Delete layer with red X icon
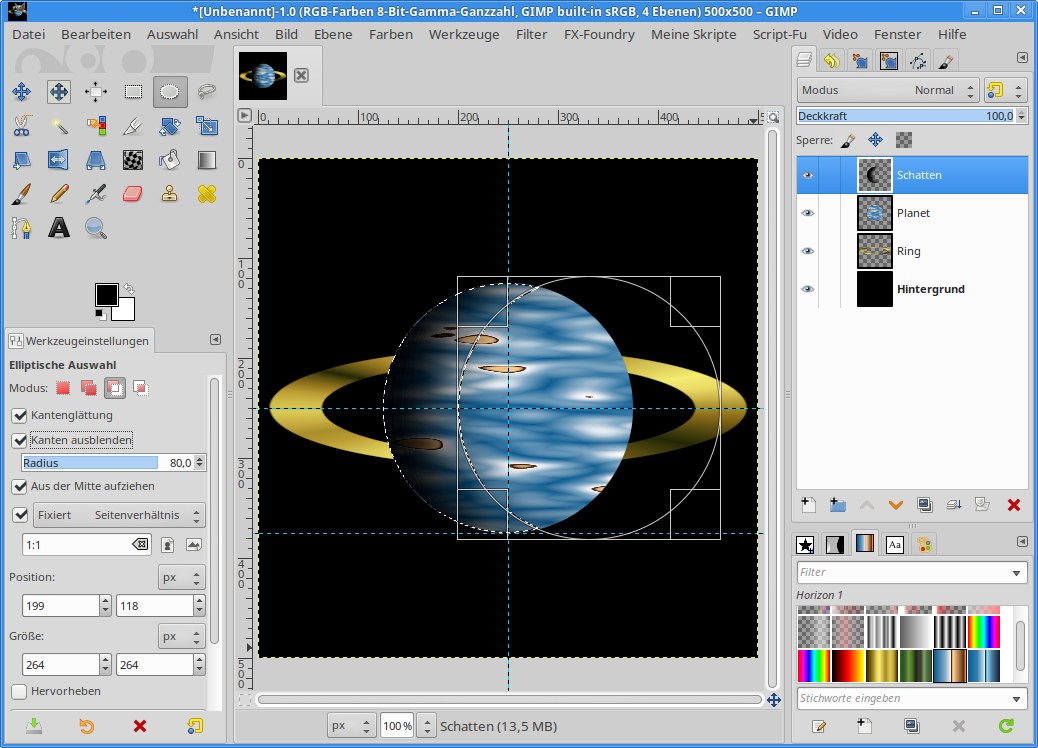Screen dimensions: 1038x748 pos(1013,505)
